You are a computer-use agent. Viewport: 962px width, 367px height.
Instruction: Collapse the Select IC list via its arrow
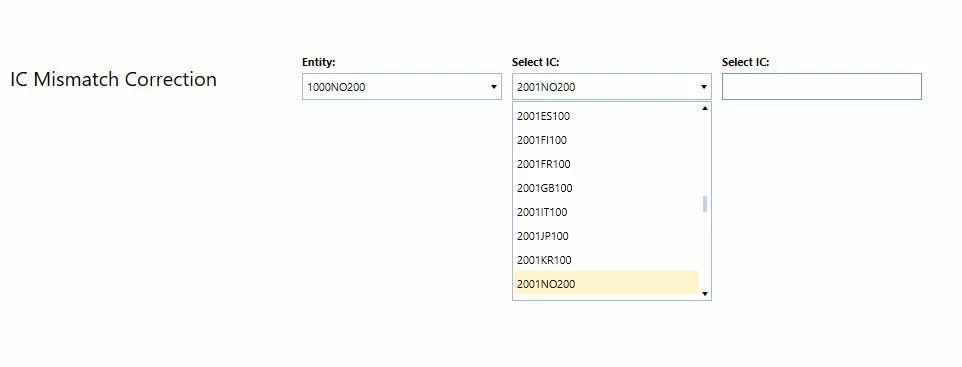pos(704,87)
